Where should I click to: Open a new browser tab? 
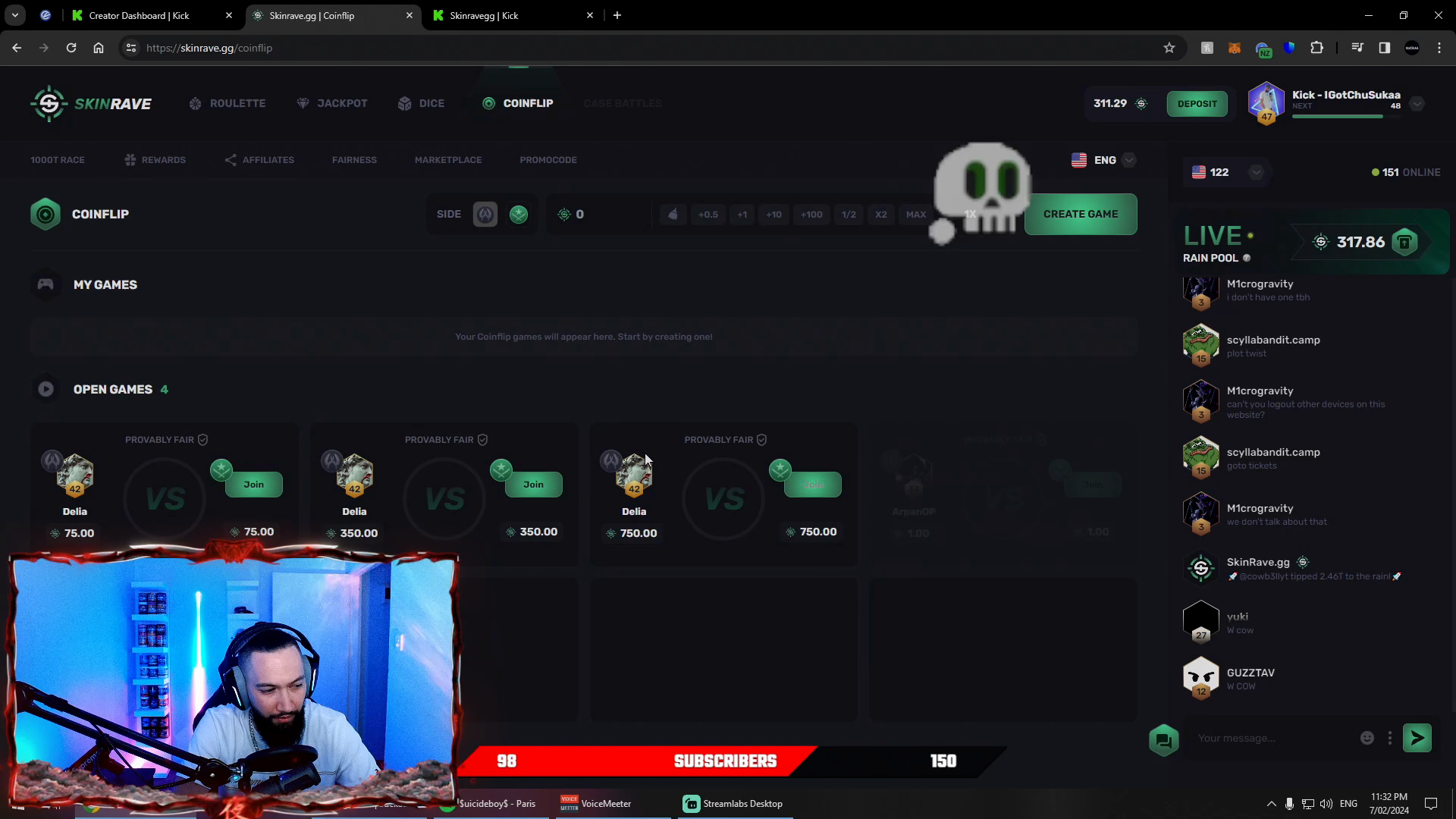point(617,15)
